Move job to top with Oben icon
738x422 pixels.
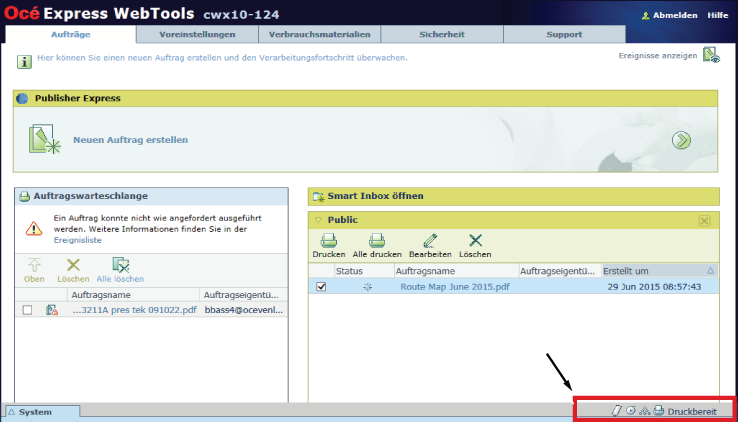click(x=34, y=265)
